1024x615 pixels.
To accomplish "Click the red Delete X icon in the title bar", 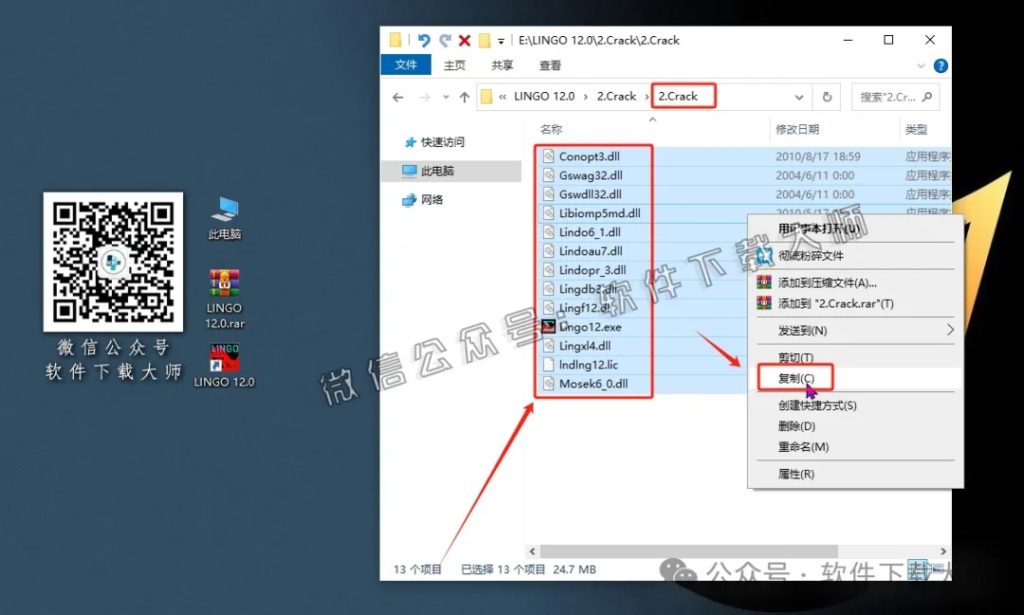I will pyautogui.click(x=466, y=39).
